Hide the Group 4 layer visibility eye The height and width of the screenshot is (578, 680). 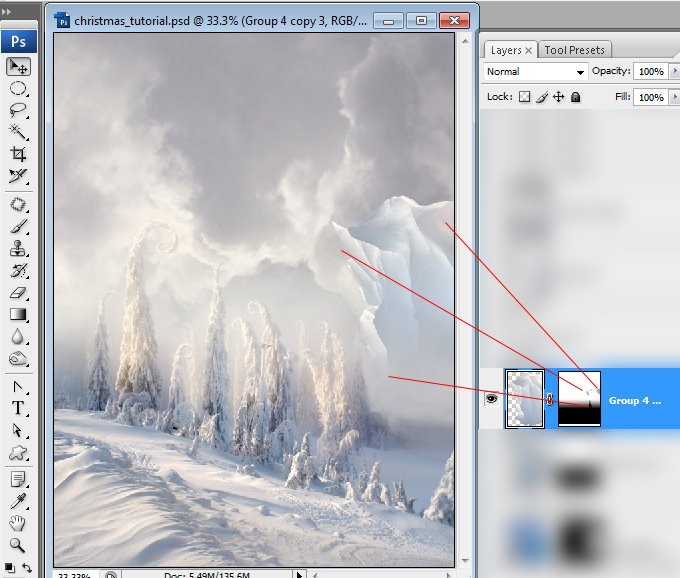click(491, 398)
